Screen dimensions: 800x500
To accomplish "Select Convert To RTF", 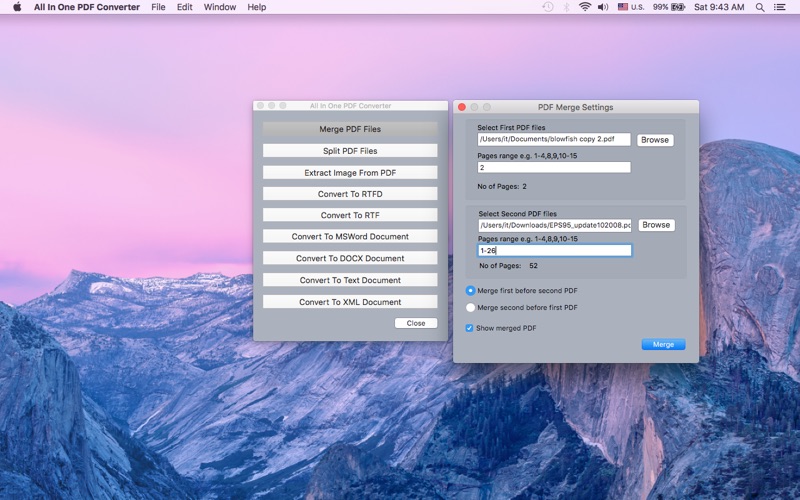I will pos(350,215).
